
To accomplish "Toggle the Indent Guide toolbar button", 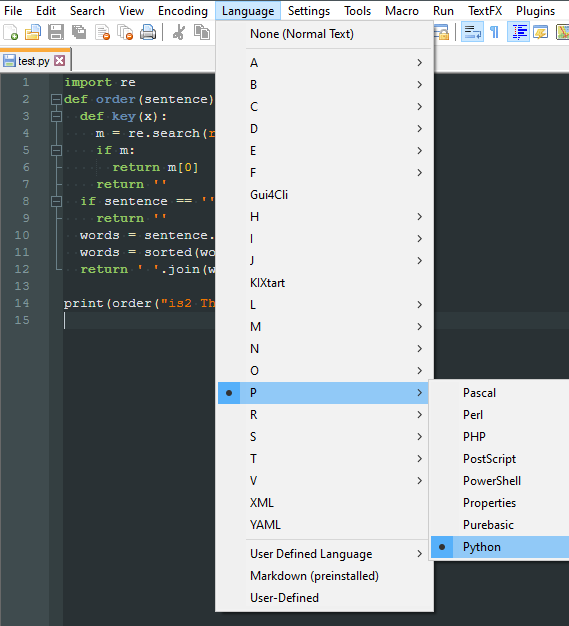I will (x=518, y=32).
